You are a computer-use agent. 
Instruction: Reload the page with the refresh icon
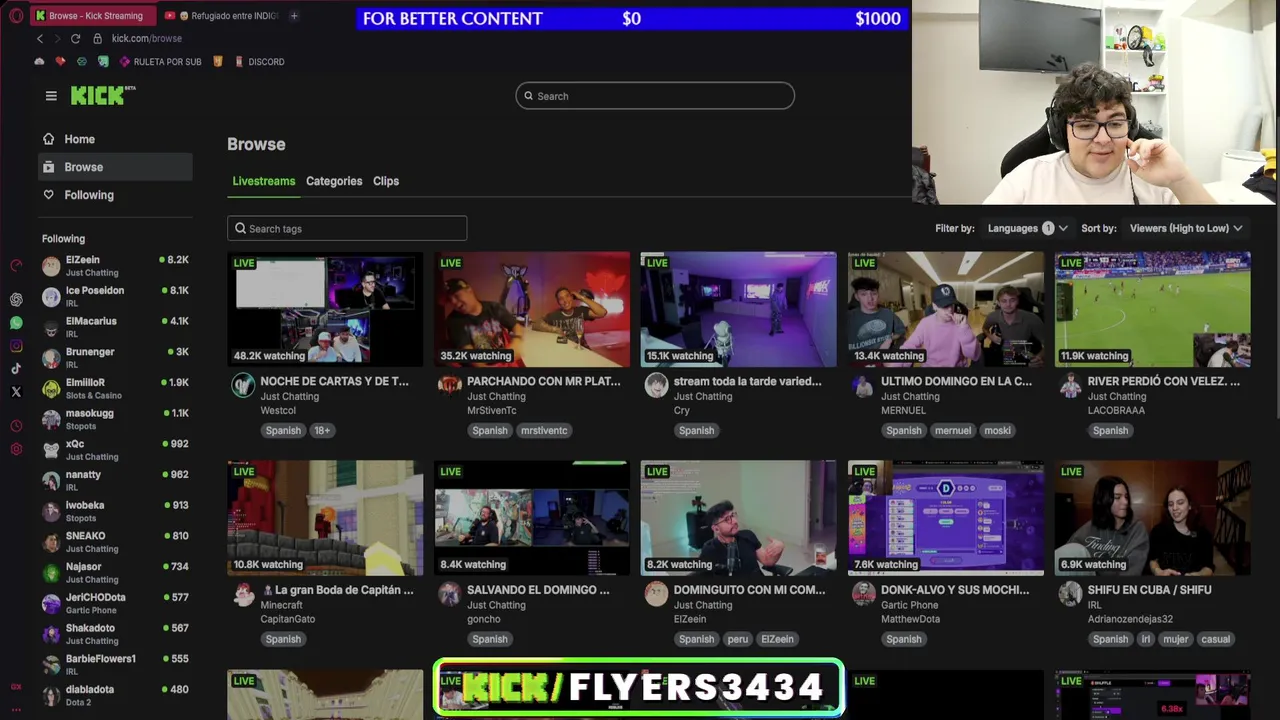[x=75, y=38]
